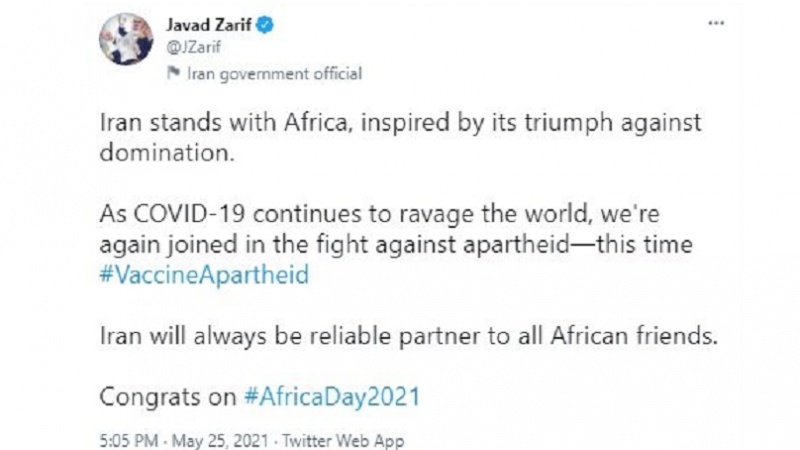Click the blue verified checkmark badge
Viewport: 800px width, 450px height.
coord(265,24)
